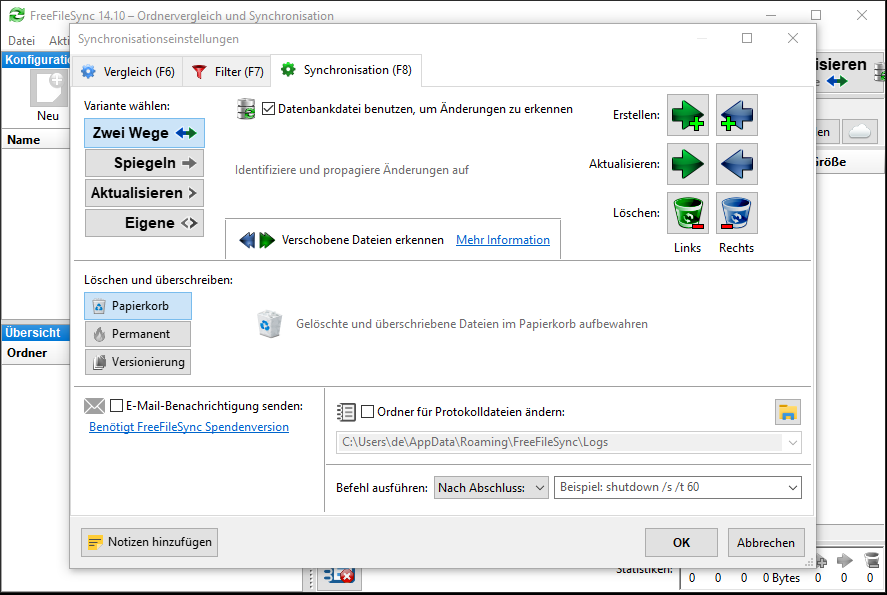Select Synchronisation (F8) tab

[346, 70]
